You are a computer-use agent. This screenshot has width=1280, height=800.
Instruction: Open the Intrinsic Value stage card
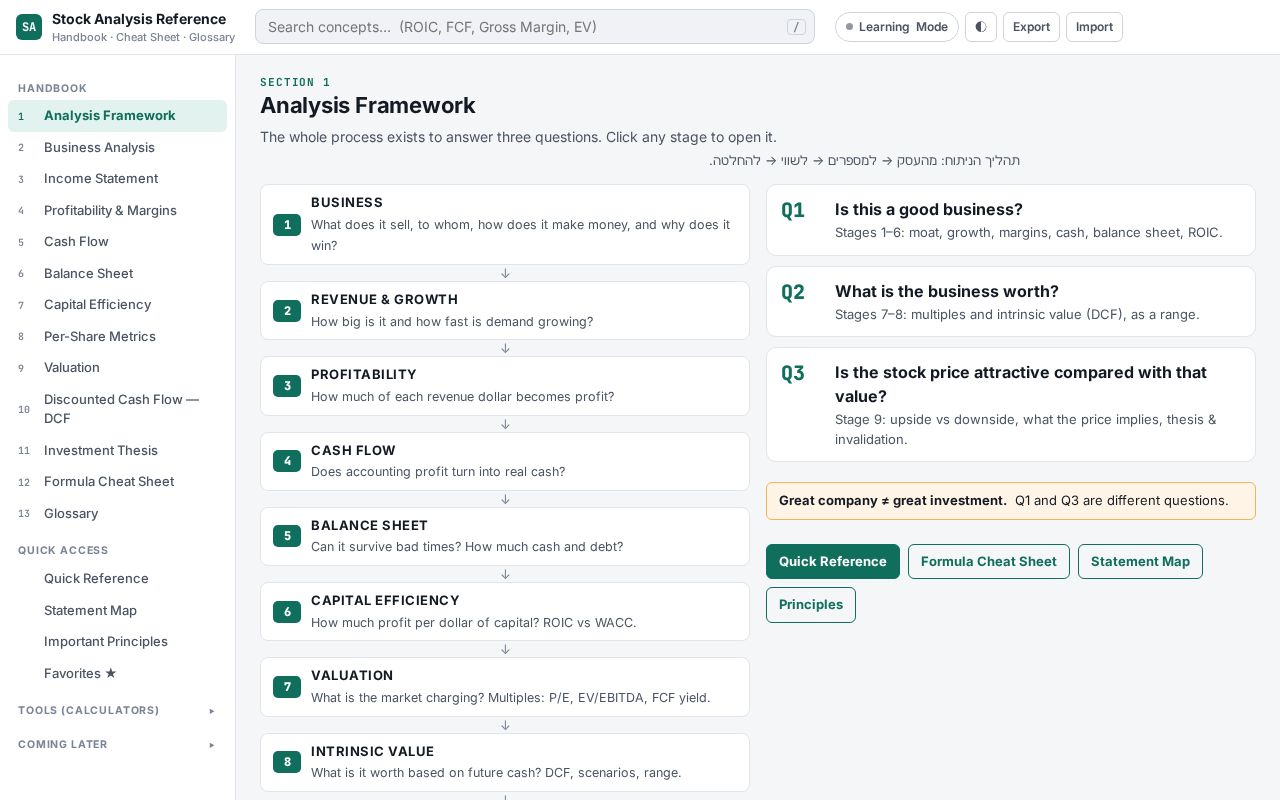(505, 762)
